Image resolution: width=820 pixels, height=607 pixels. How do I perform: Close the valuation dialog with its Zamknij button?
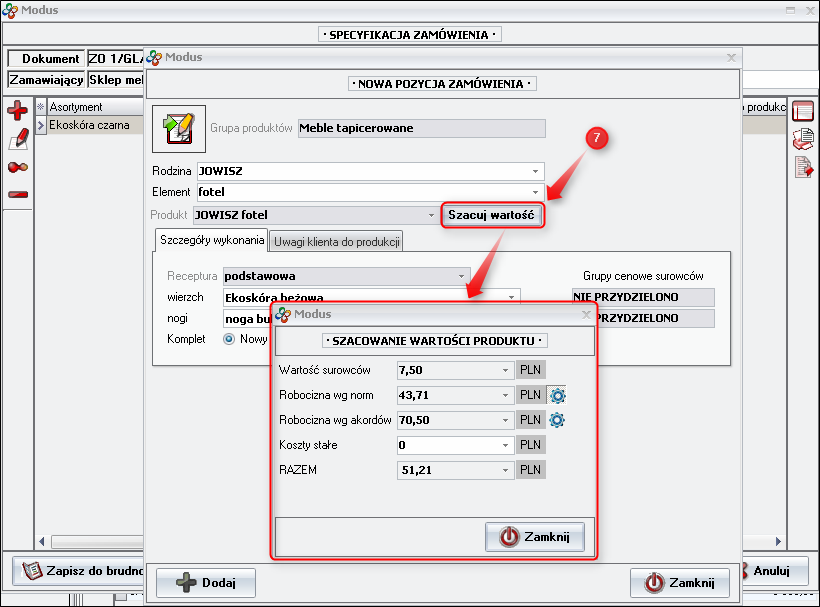click(534, 537)
